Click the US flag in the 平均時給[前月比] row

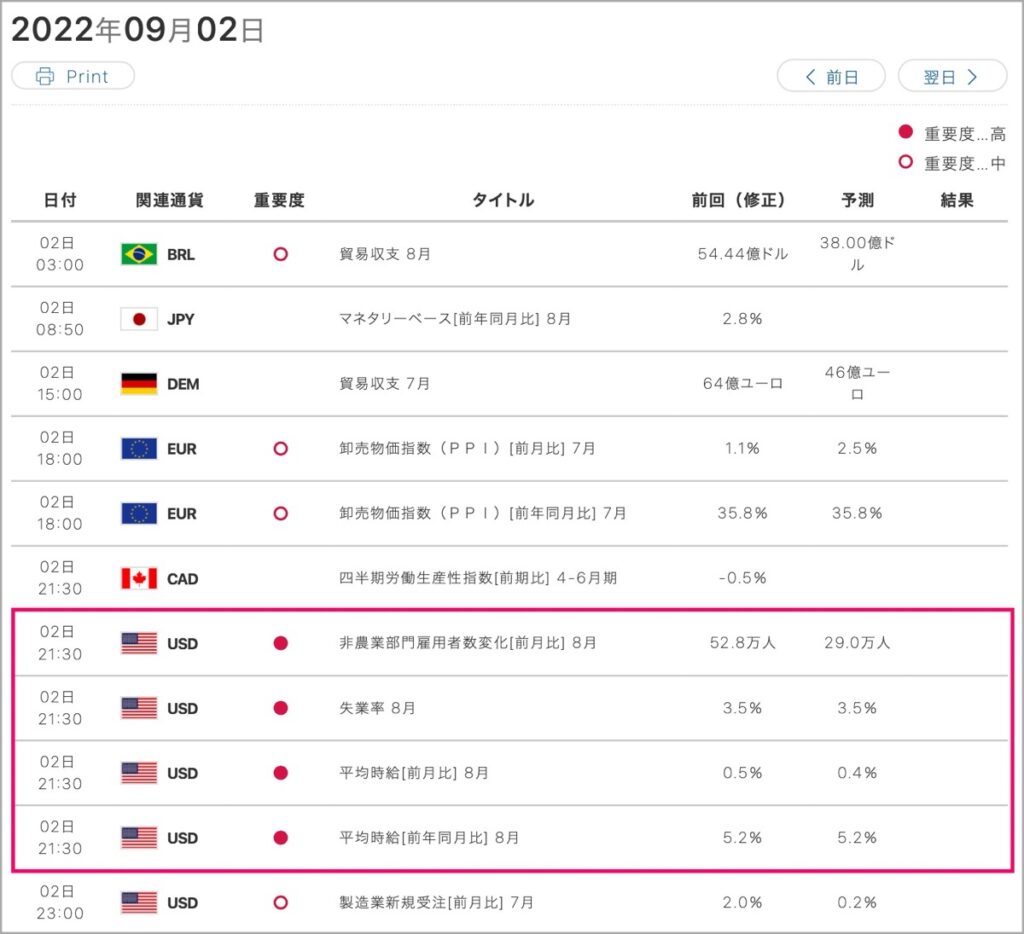[x=139, y=773]
